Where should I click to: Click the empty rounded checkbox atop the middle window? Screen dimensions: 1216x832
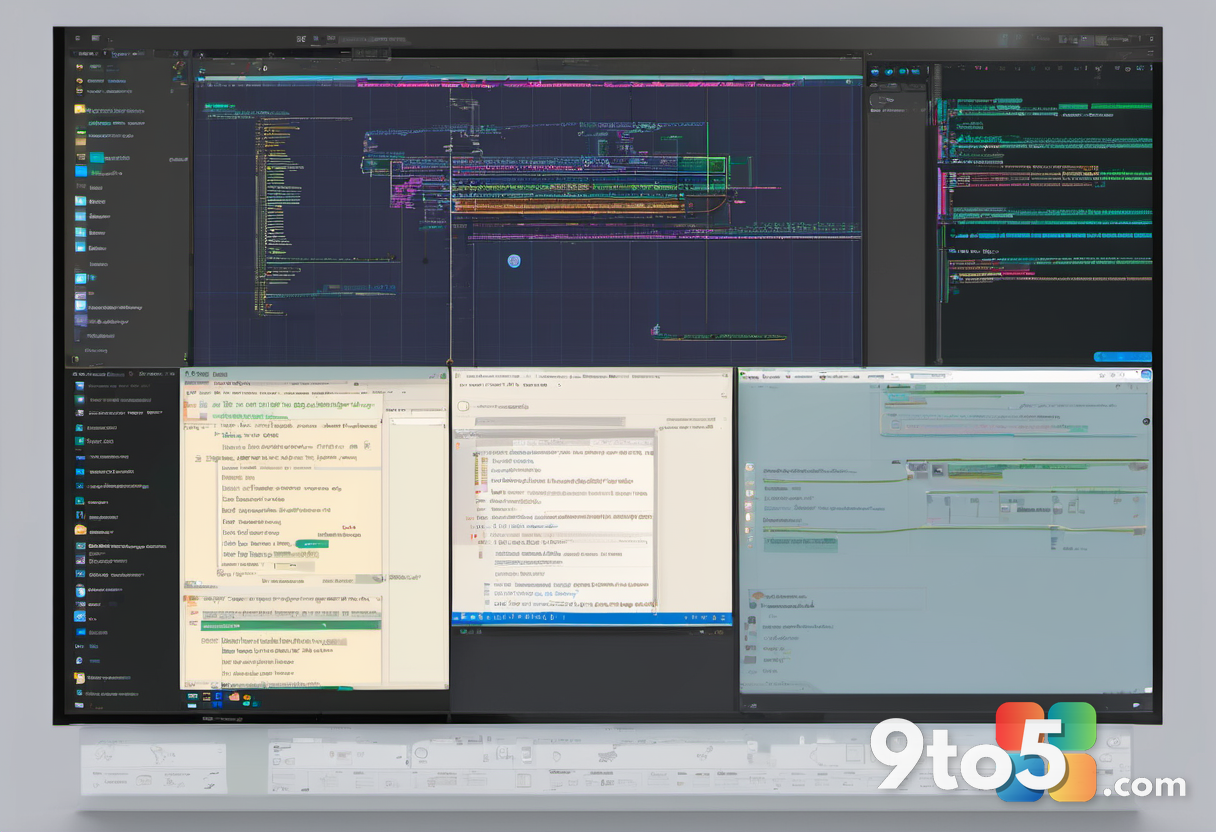pos(463,407)
